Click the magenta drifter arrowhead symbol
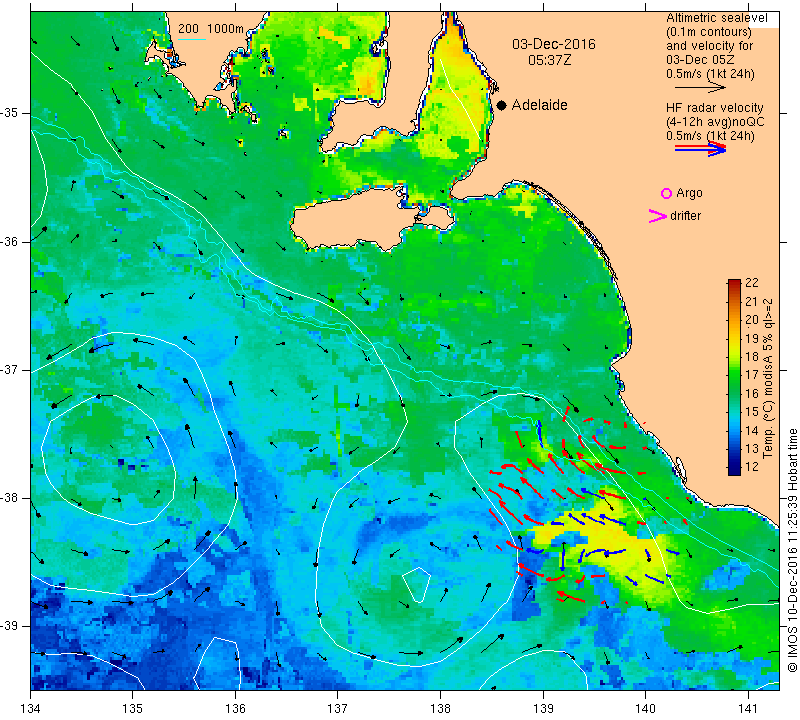Image resolution: width=800 pixels, height=720 pixels. 658,216
